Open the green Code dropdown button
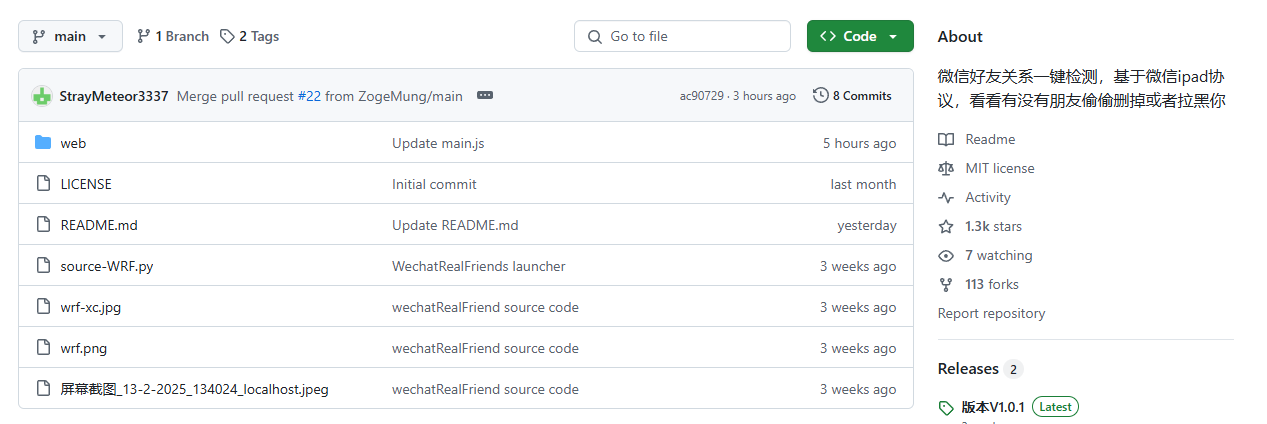The image size is (1267, 424). (860, 36)
